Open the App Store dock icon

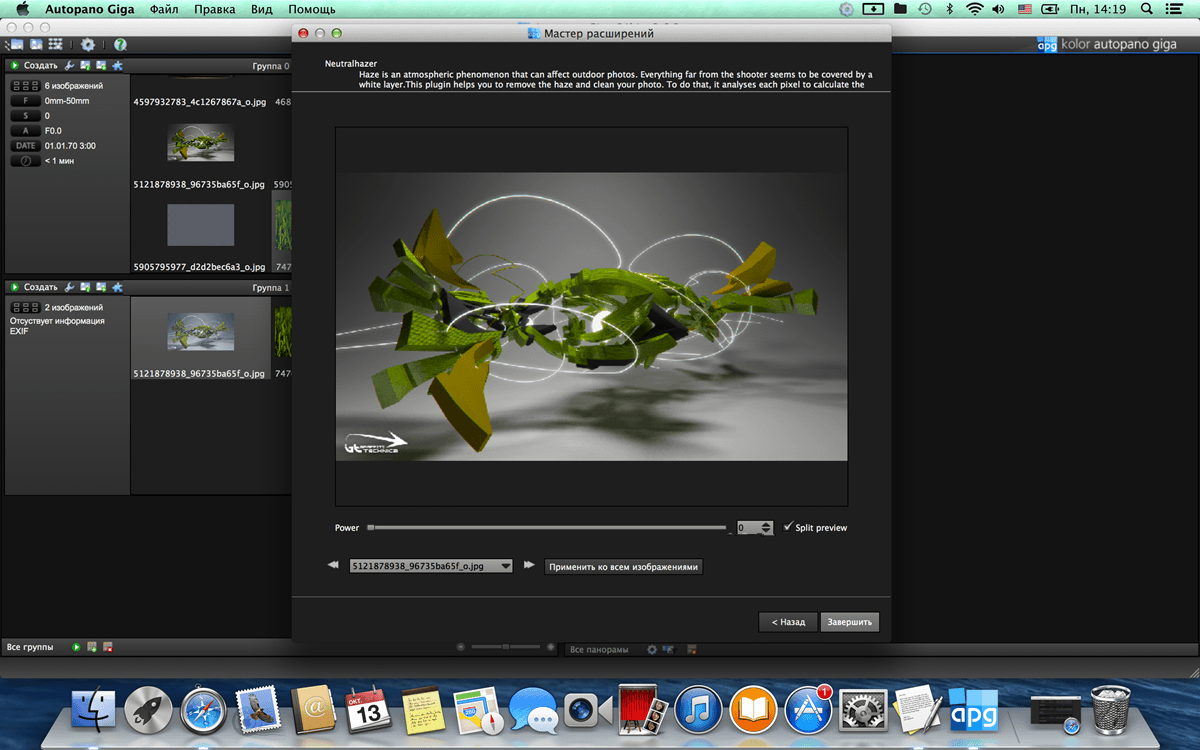click(x=808, y=711)
